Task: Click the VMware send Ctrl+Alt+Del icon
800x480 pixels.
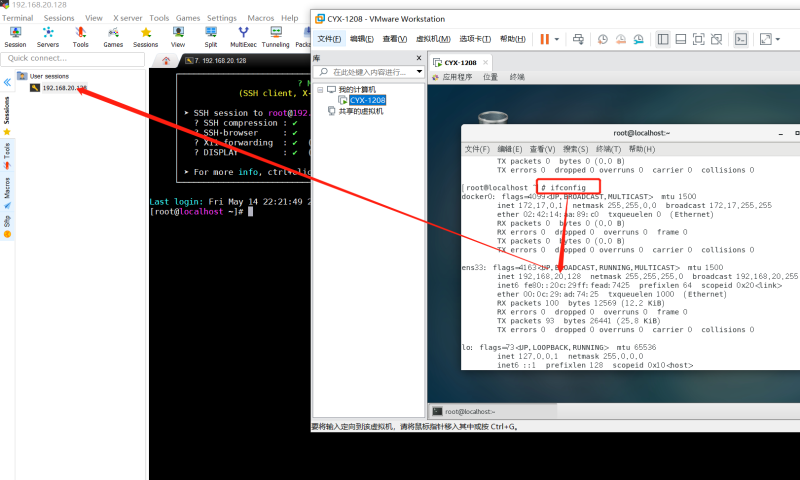Action: 578,39
